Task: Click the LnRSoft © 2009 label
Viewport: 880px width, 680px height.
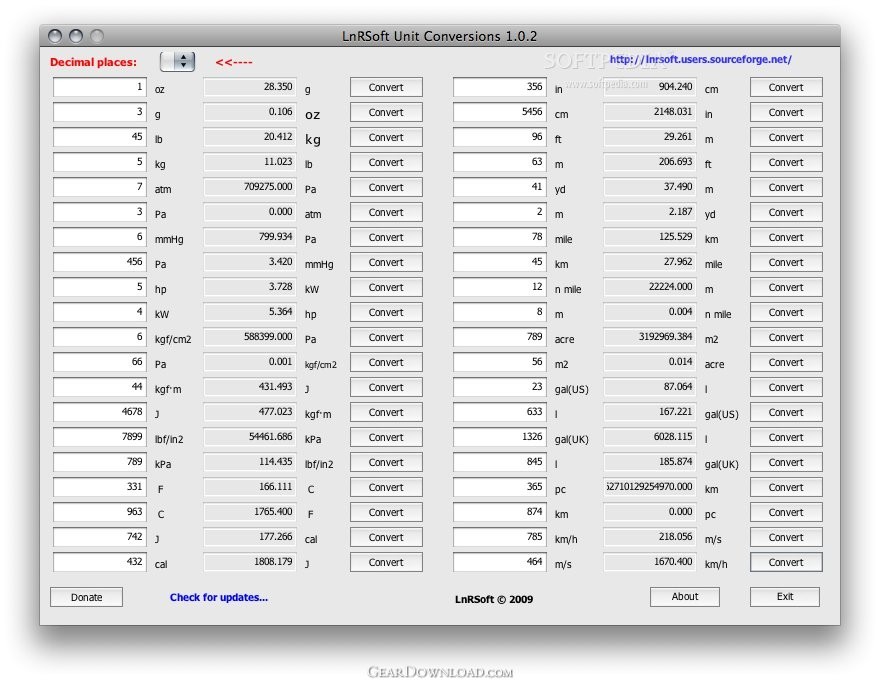Action: 494,599
